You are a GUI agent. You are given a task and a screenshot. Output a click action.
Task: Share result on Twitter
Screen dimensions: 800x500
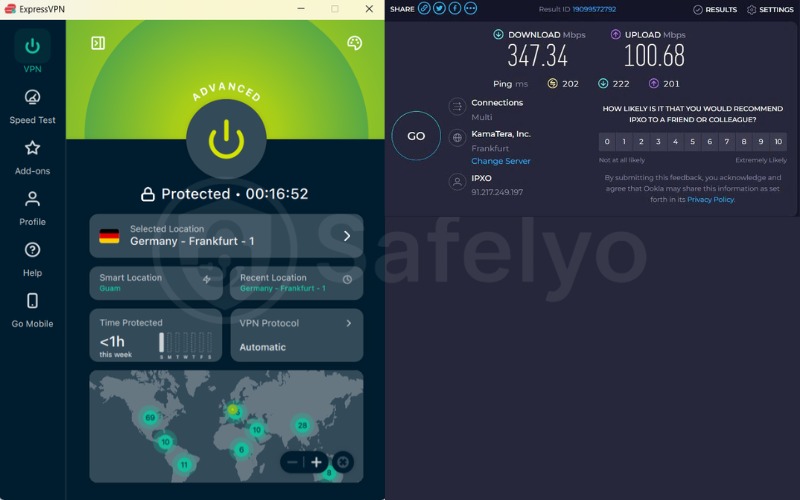tap(439, 9)
